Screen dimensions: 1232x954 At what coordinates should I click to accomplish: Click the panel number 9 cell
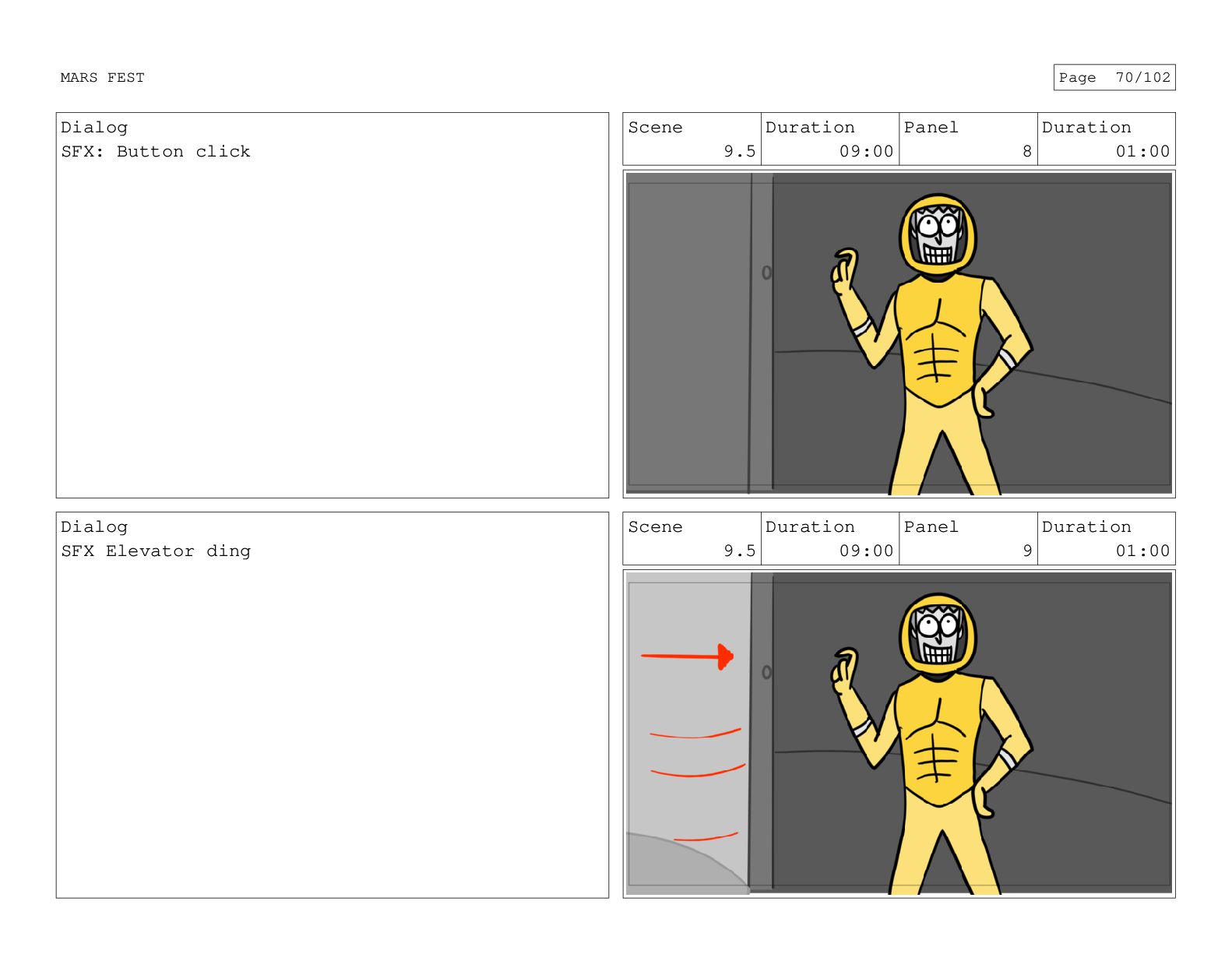(968, 539)
